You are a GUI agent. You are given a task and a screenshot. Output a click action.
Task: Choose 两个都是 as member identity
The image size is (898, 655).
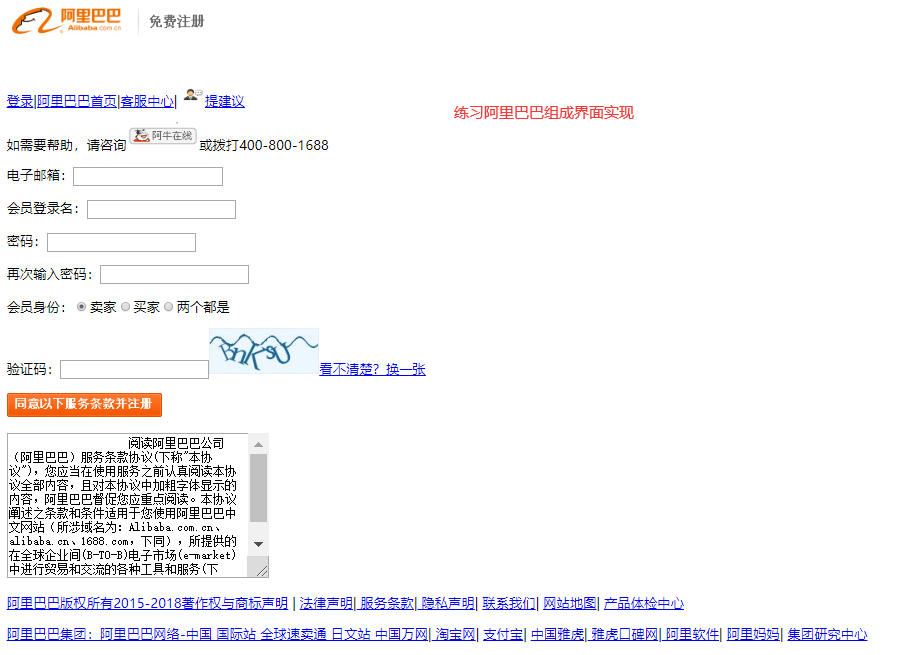168,307
